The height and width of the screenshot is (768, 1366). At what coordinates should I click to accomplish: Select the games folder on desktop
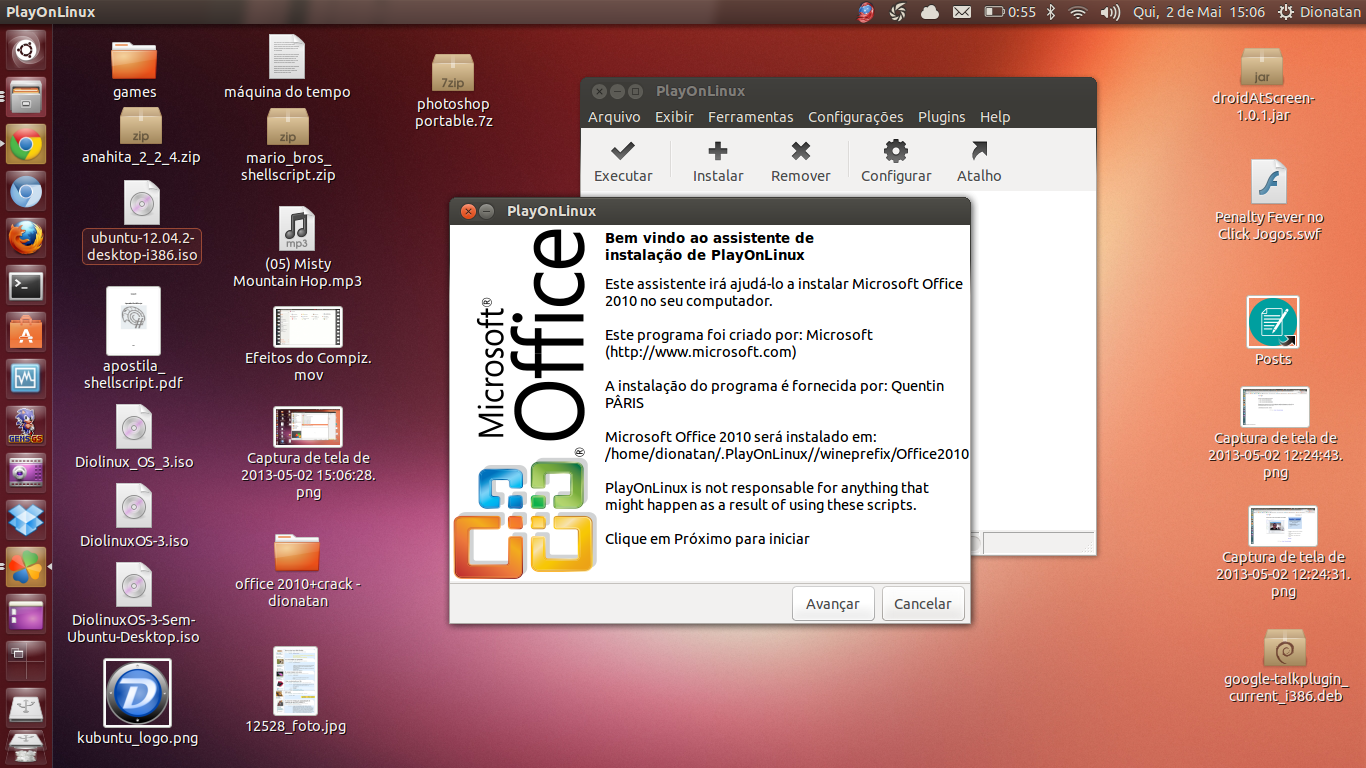pos(134,70)
